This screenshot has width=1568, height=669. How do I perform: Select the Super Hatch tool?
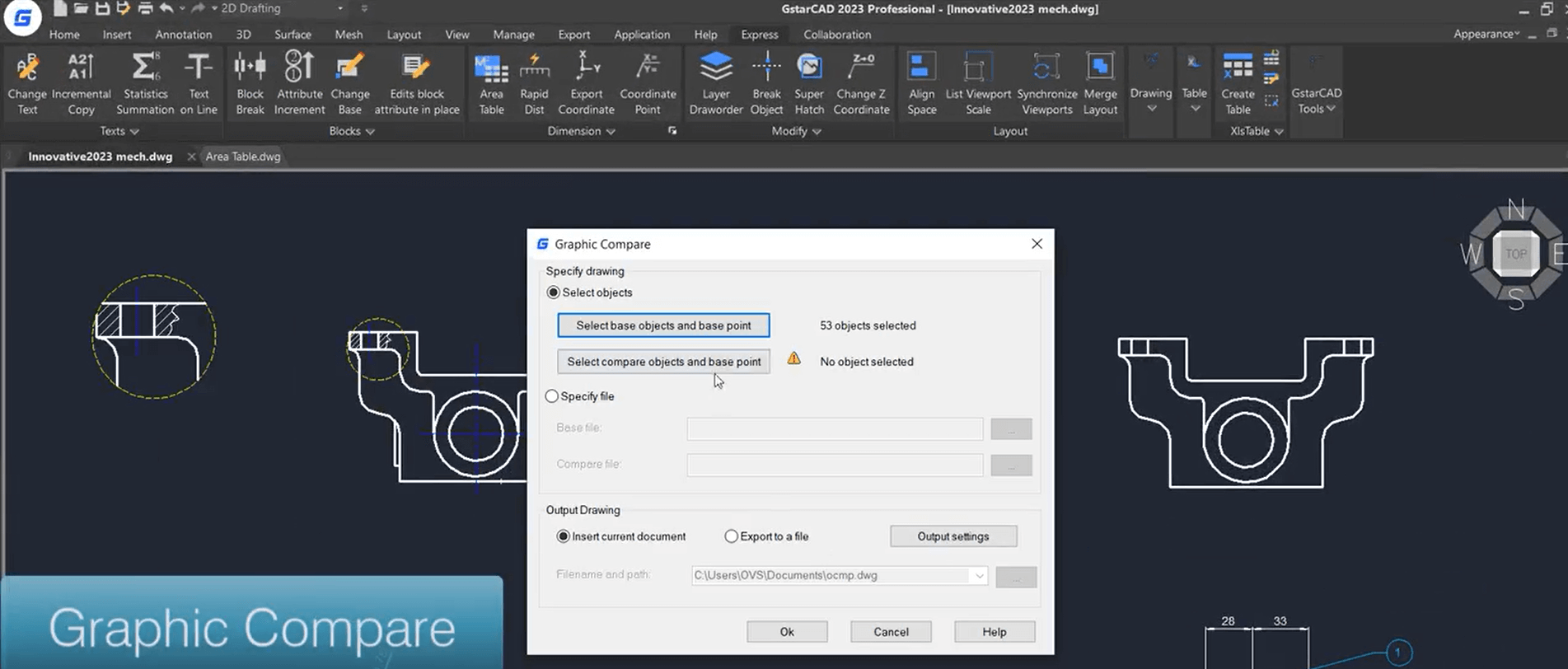[809, 83]
